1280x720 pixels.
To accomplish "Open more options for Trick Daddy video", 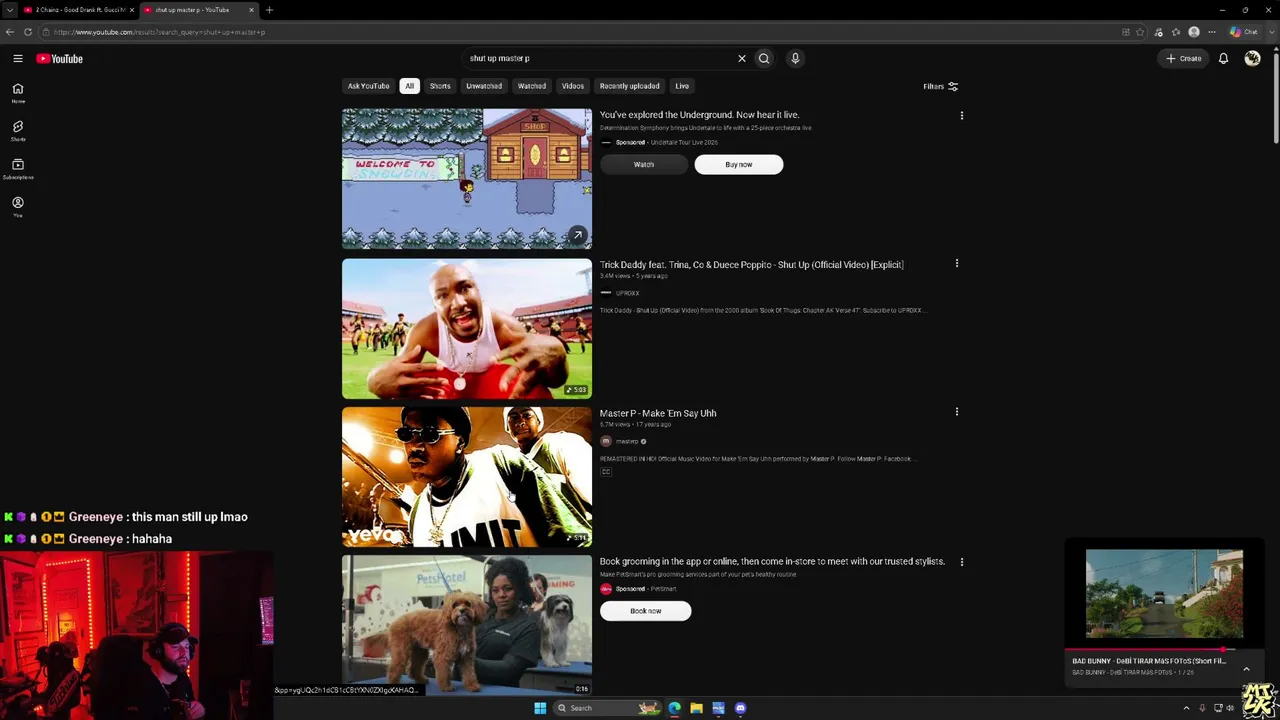I will (x=957, y=264).
